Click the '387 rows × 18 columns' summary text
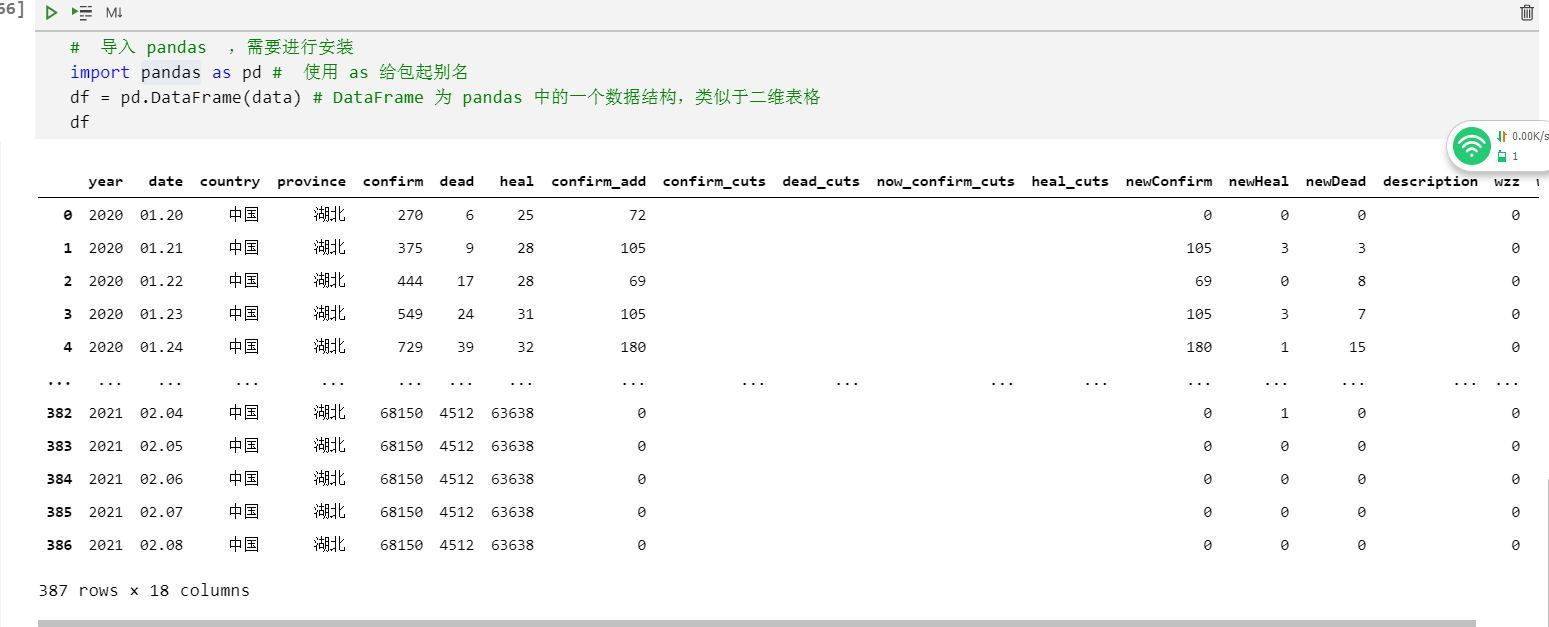The height and width of the screenshot is (627, 1549). [144, 590]
